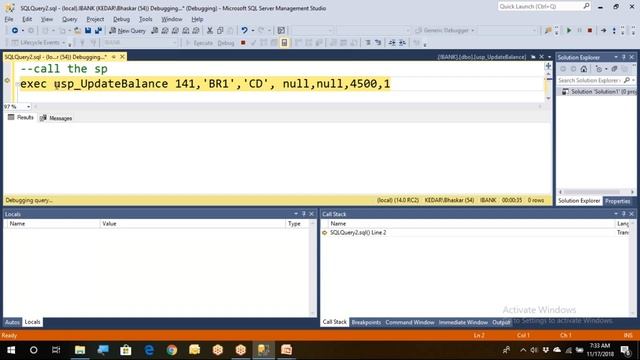Click the Debug button in SQL toolbar
Screen dimensions: 640x360
coord(226,43)
